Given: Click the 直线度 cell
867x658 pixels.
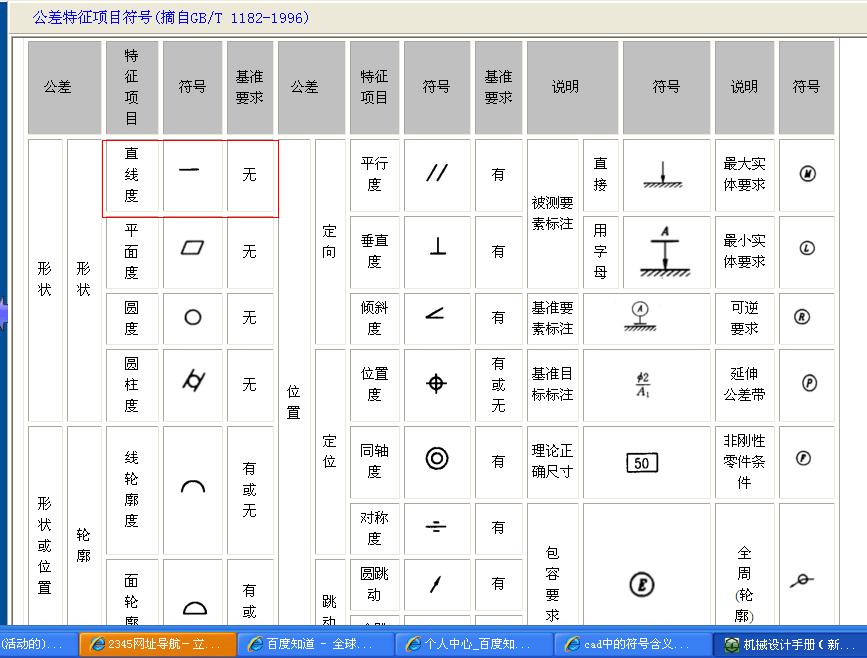Looking at the screenshot, I should [x=132, y=175].
